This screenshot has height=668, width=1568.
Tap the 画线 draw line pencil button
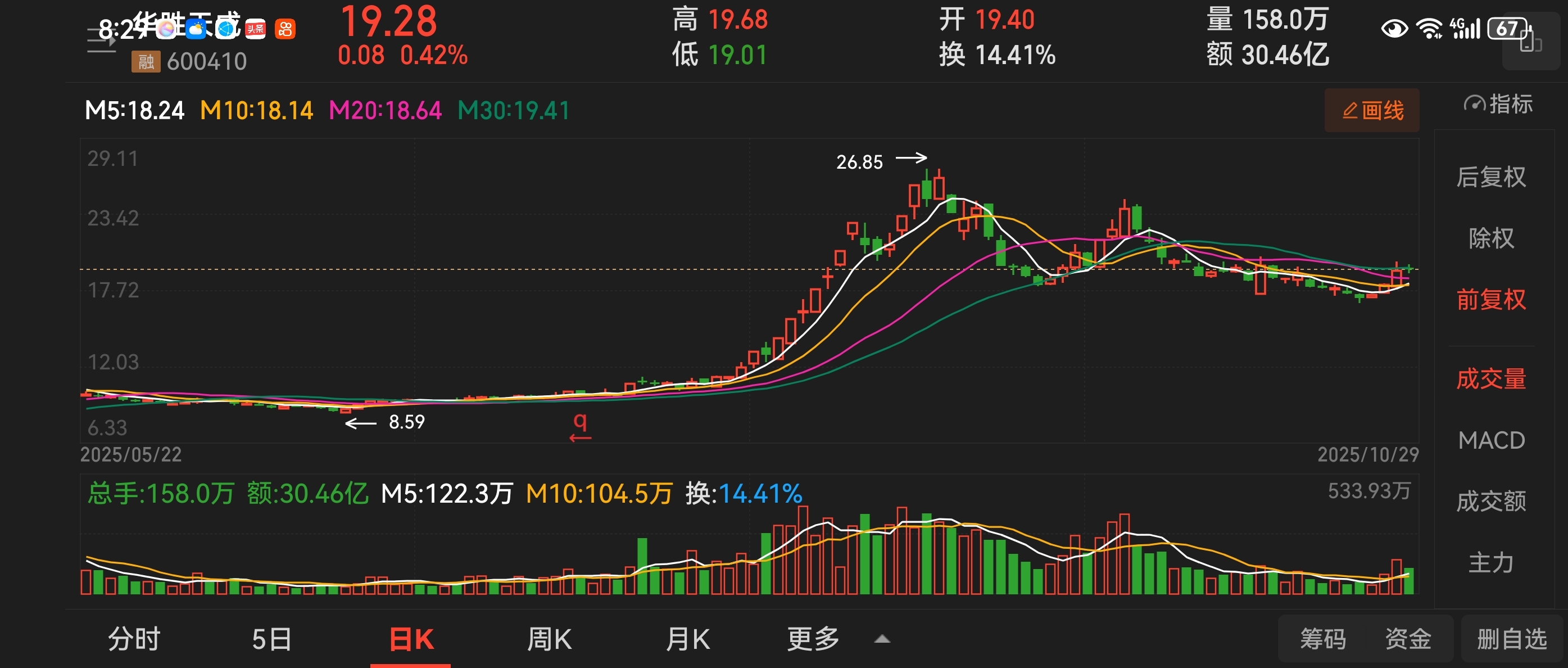point(1371,111)
